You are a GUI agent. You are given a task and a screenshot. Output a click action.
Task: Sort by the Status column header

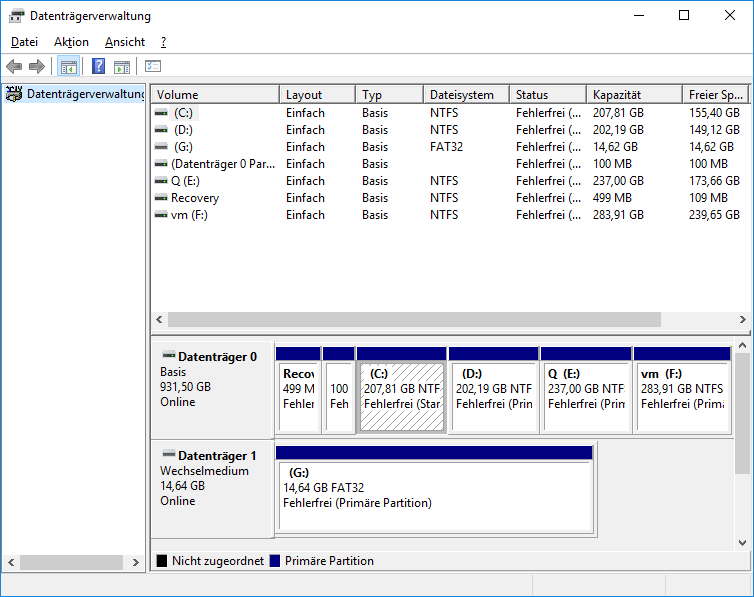tap(548, 95)
